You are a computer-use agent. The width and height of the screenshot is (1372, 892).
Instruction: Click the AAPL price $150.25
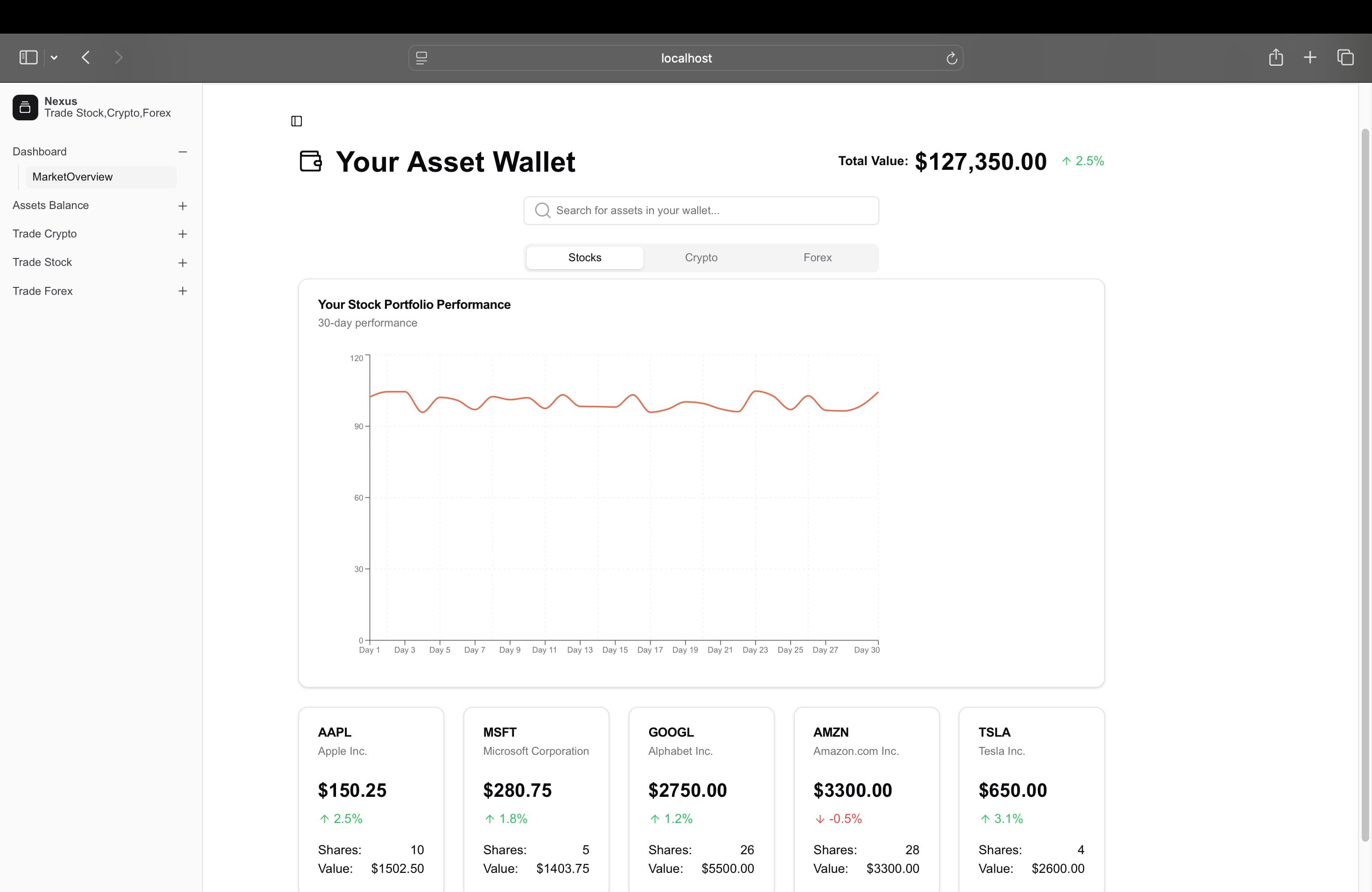point(352,790)
